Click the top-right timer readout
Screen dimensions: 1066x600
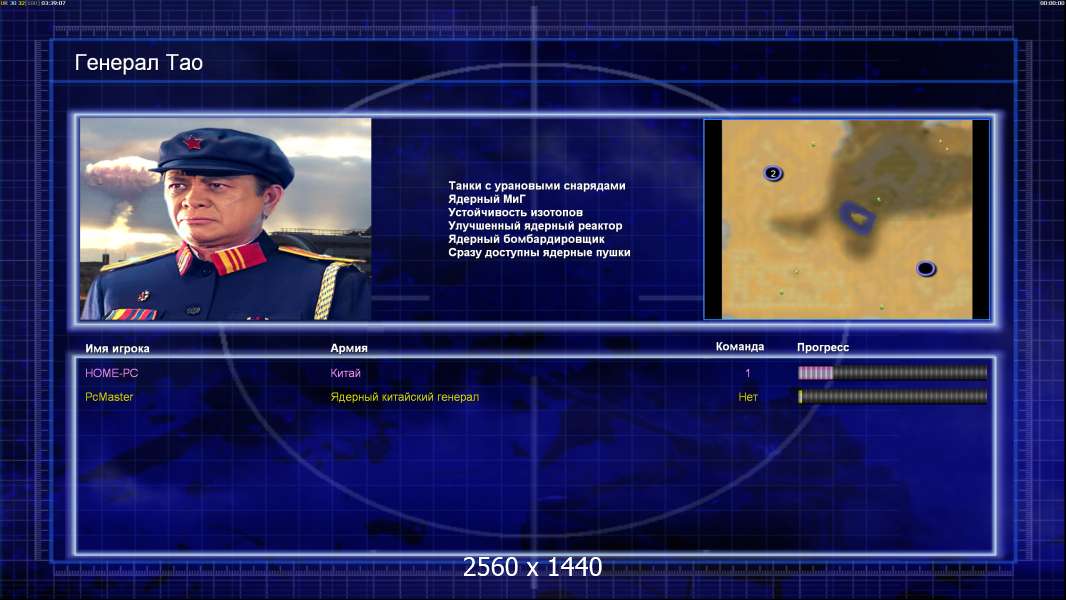click(x=1052, y=3)
